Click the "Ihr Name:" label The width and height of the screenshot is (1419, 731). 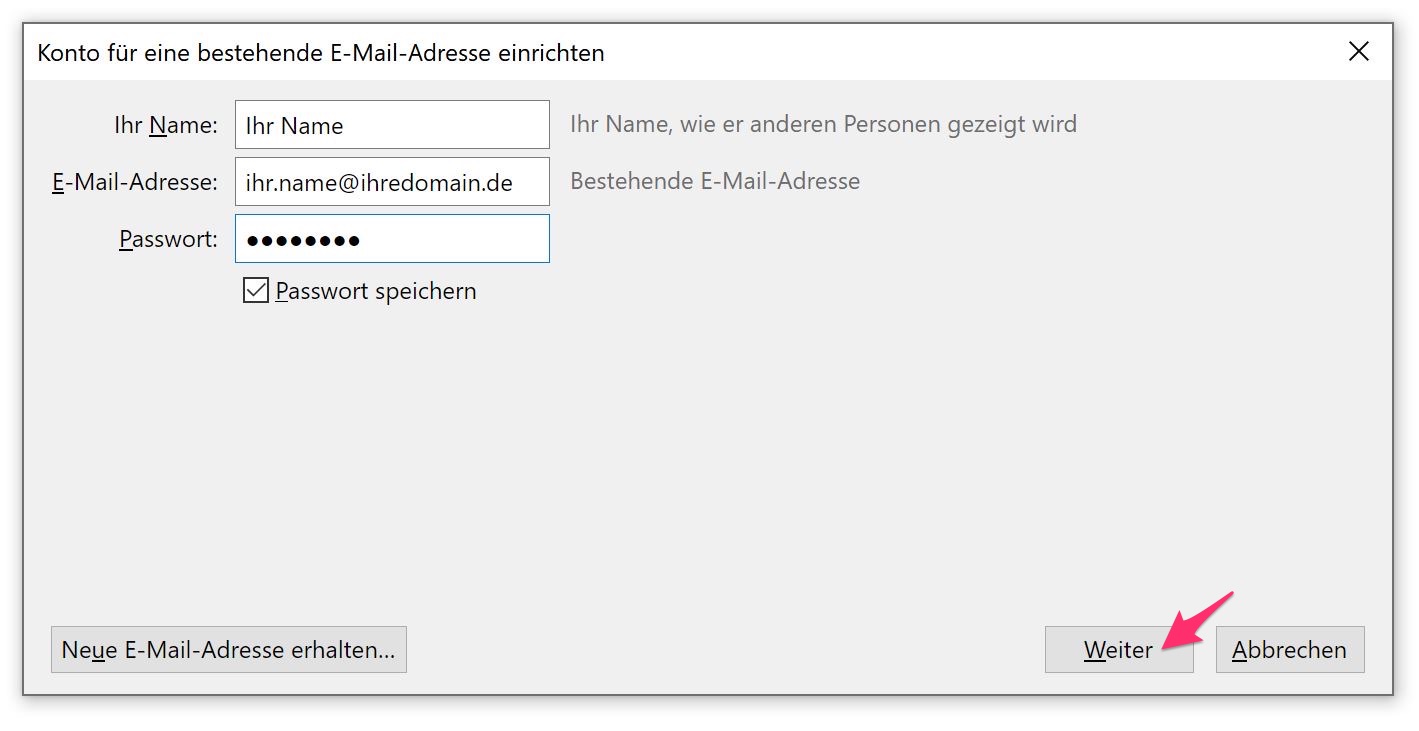pyautogui.click(x=165, y=125)
